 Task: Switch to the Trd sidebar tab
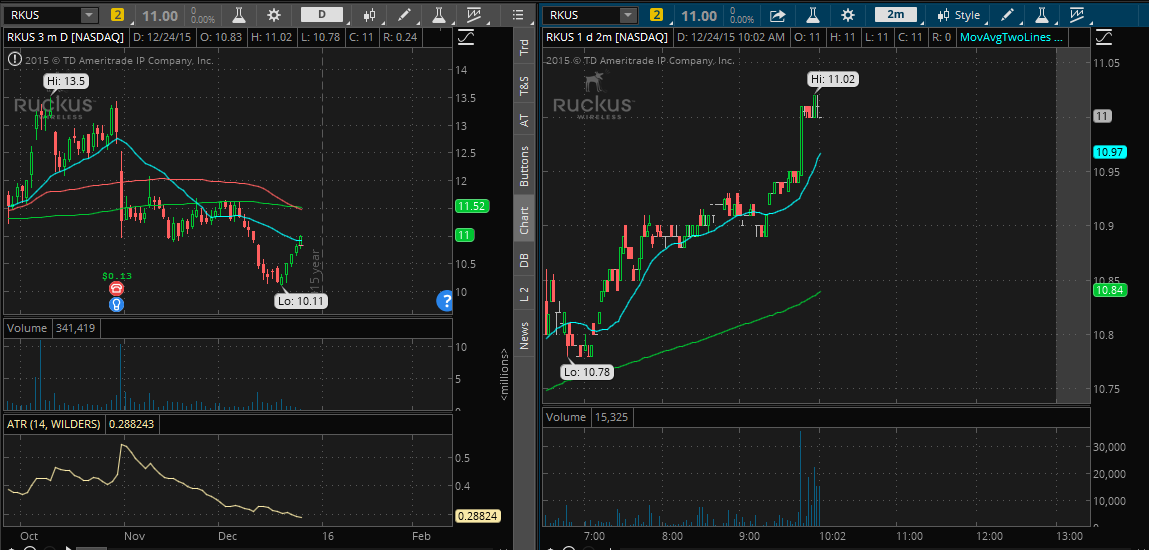pyautogui.click(x=524, y=48)
